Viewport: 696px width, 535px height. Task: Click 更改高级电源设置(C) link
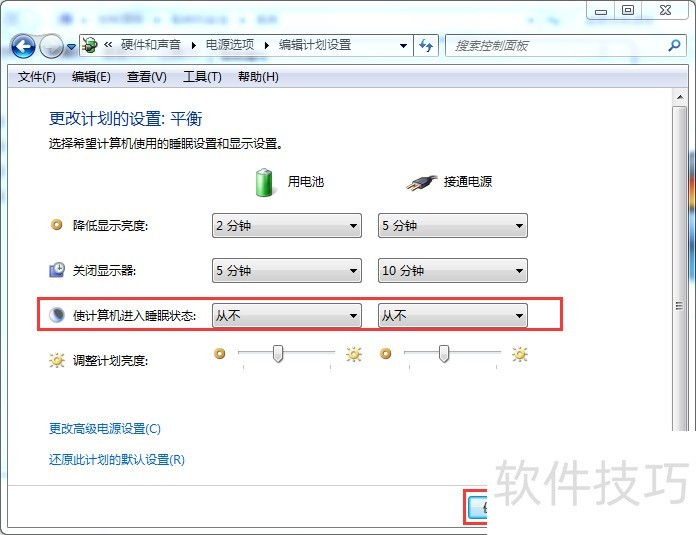pyautogui.click(x=105, y=429)
